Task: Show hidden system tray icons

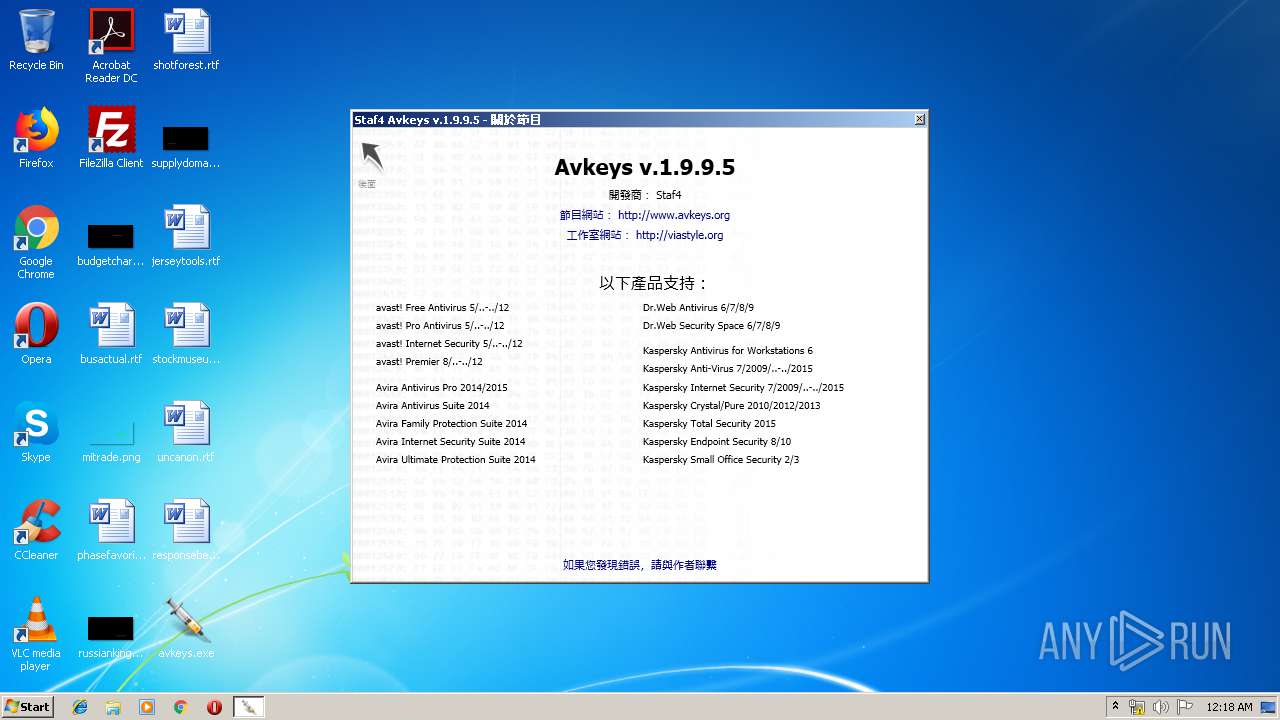Action: click(x=1115, y=707)
